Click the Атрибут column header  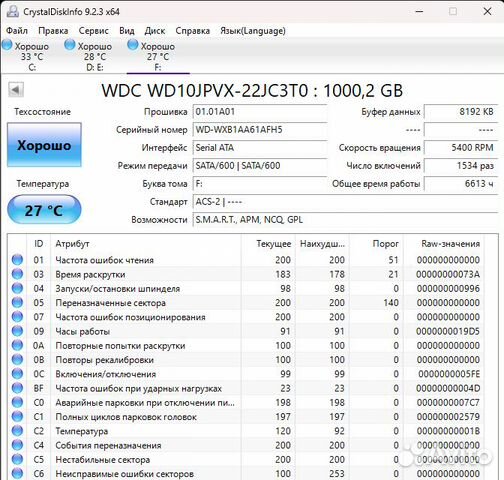146,244
